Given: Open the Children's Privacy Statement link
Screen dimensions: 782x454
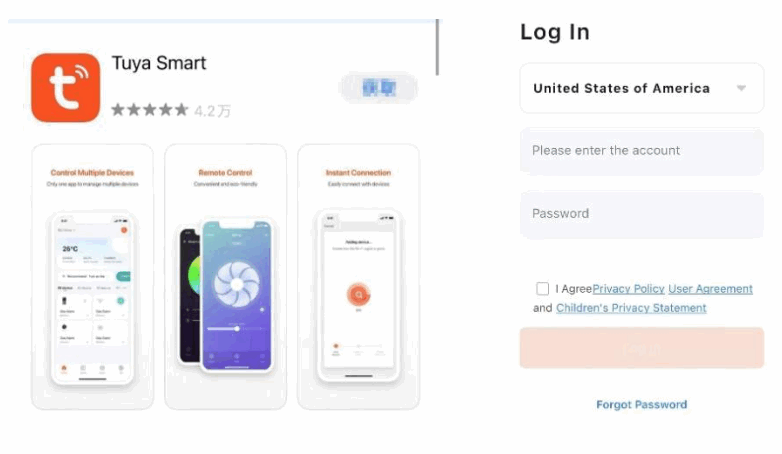Looking at the screenshot, I should [x=631, y=308].
